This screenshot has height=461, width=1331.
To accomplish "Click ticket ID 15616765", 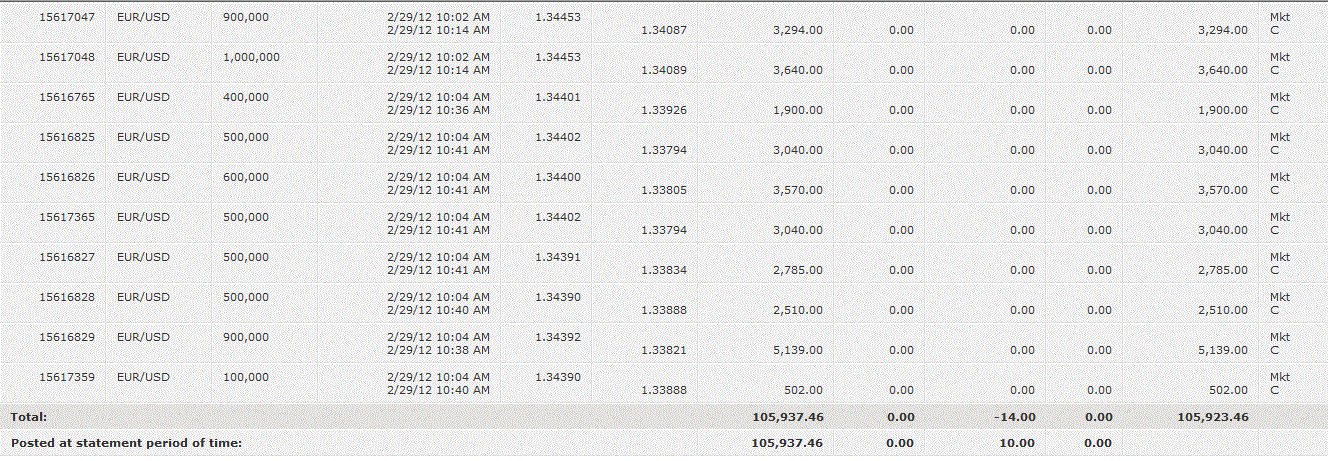I will pos(66,98).
